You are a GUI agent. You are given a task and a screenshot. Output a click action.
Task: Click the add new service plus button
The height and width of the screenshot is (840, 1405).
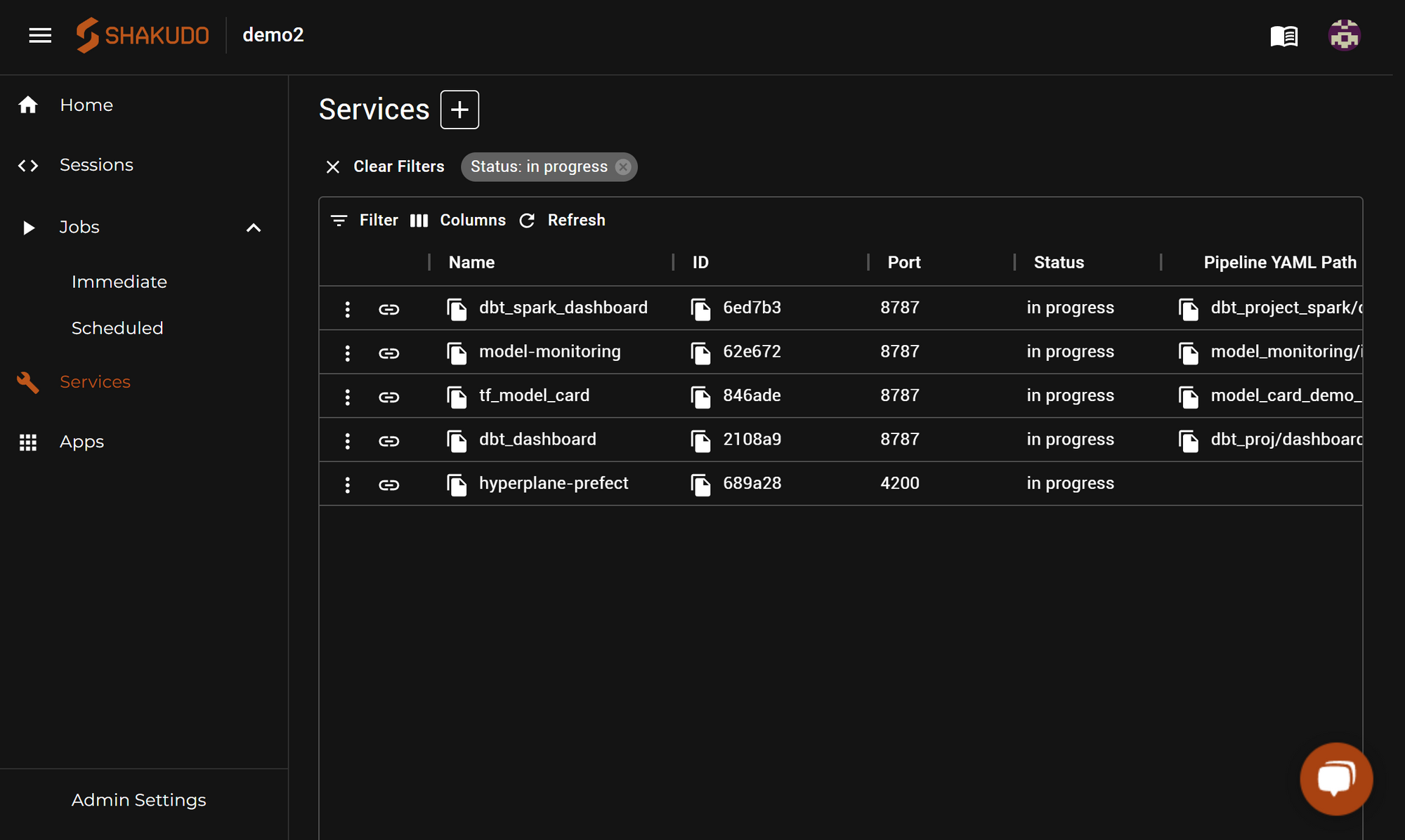click(459, 110)
